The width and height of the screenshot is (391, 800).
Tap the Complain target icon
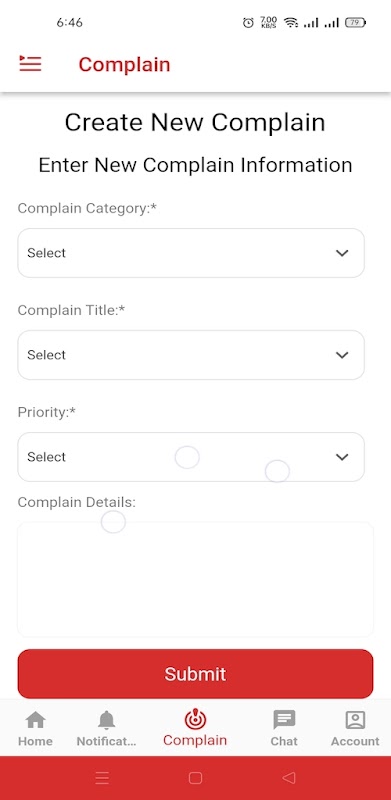(x=195, y=719)
